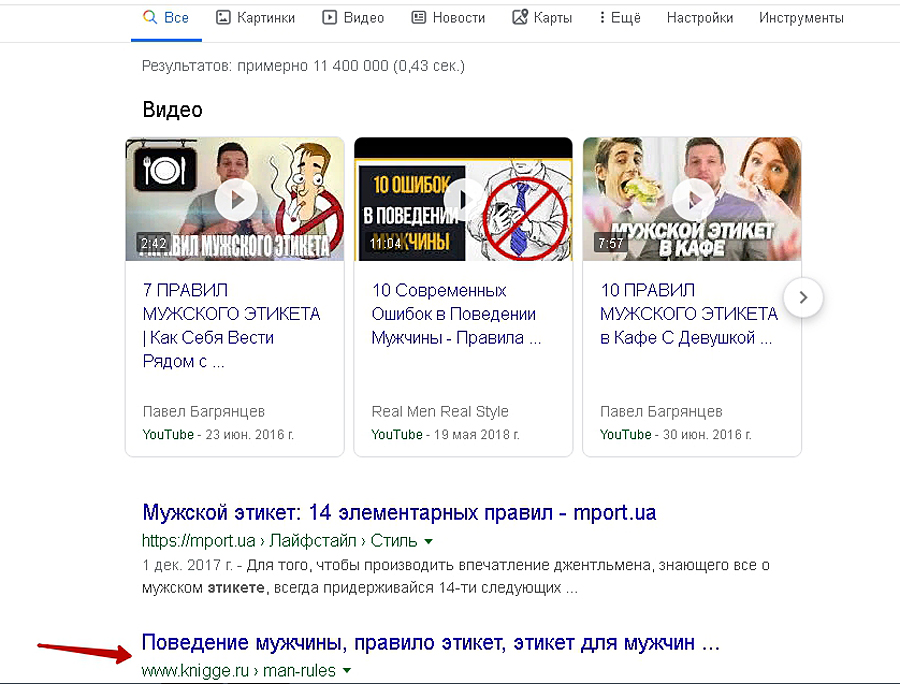Play the 7 ПРАВИЛ МУЖСКОГО ЭТИКЕТА video
Screen dimensions: 900x684
(x=236, y=199)
